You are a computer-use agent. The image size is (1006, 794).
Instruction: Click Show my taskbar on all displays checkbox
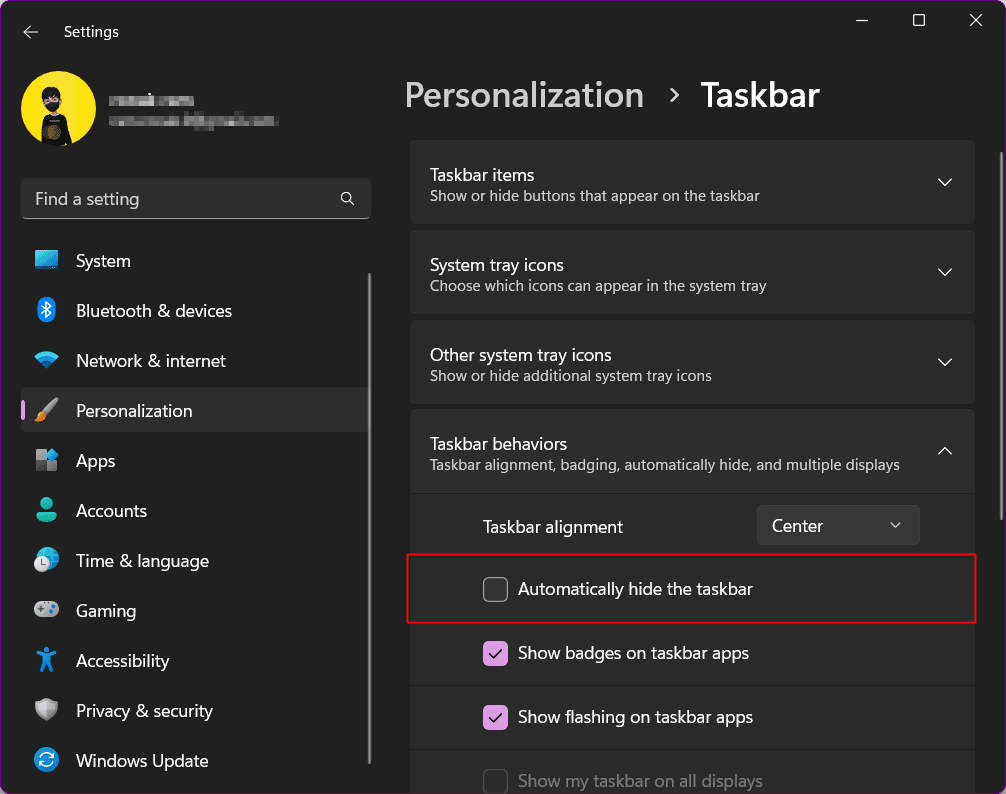pos(495,781)
